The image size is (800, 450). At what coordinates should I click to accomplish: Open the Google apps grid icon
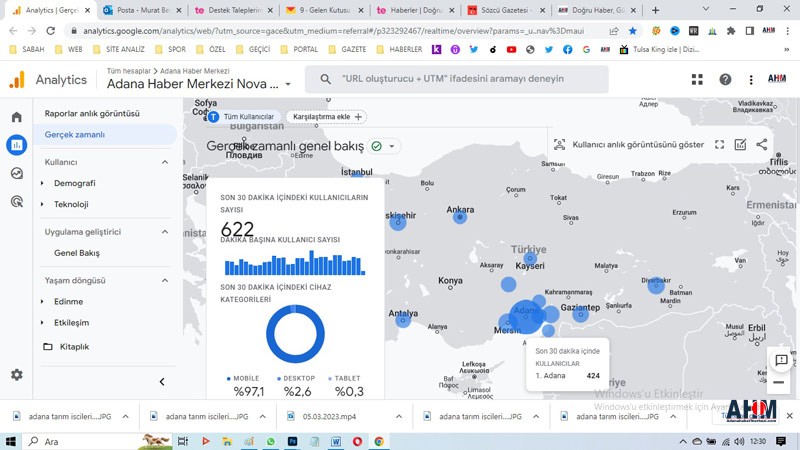pos(697,79)
